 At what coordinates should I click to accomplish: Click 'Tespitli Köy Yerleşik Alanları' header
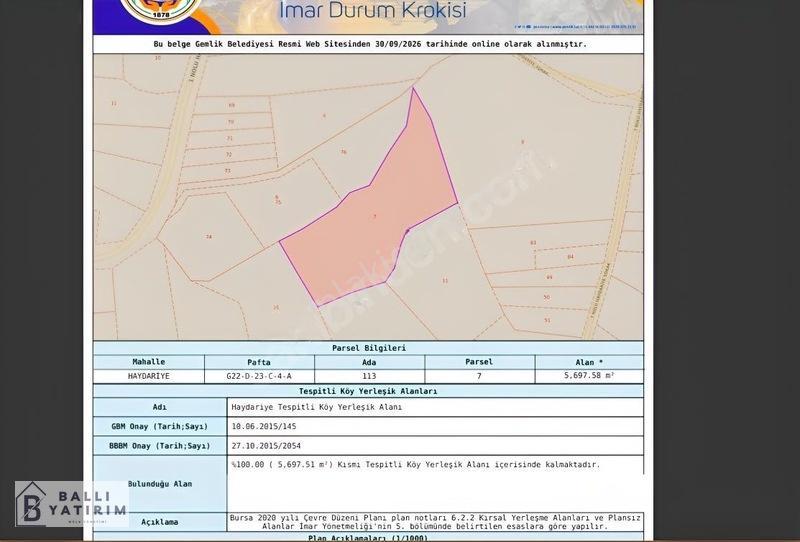coord(368,391)
